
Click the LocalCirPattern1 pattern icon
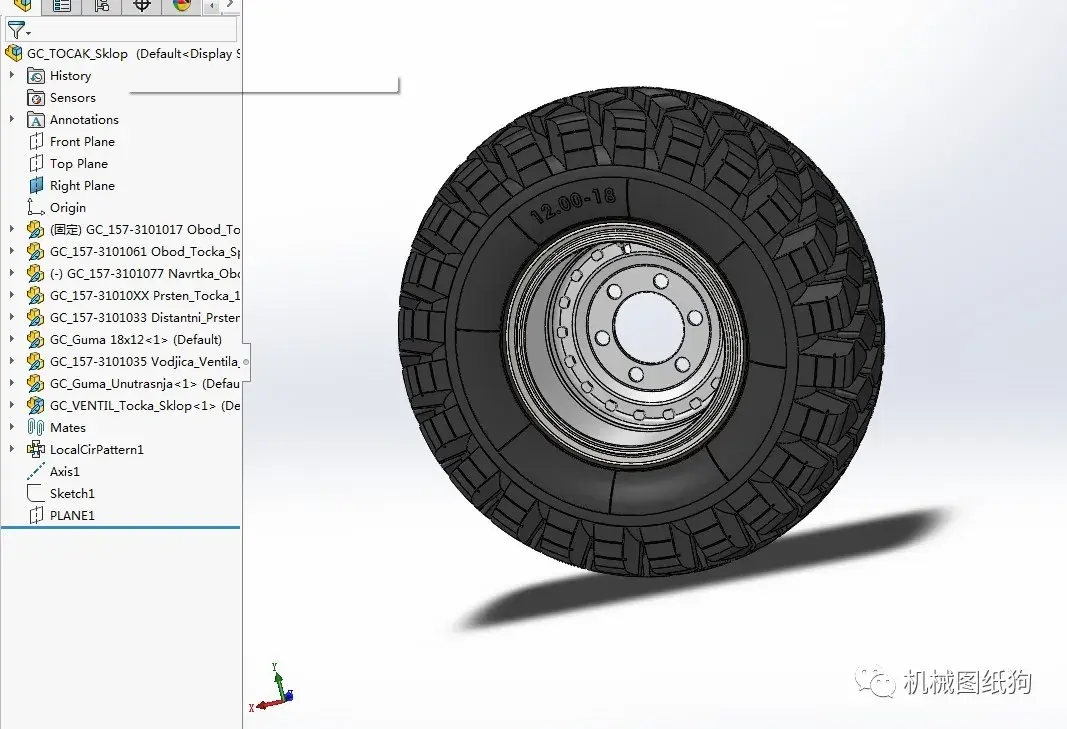pyautogui.click(x=35, y=449)
